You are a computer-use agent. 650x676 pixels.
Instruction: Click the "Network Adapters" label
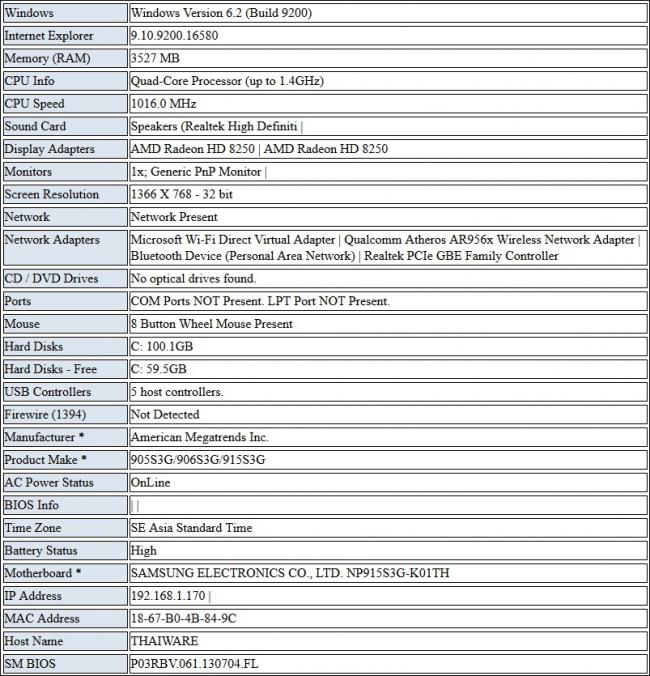(52, 240)
